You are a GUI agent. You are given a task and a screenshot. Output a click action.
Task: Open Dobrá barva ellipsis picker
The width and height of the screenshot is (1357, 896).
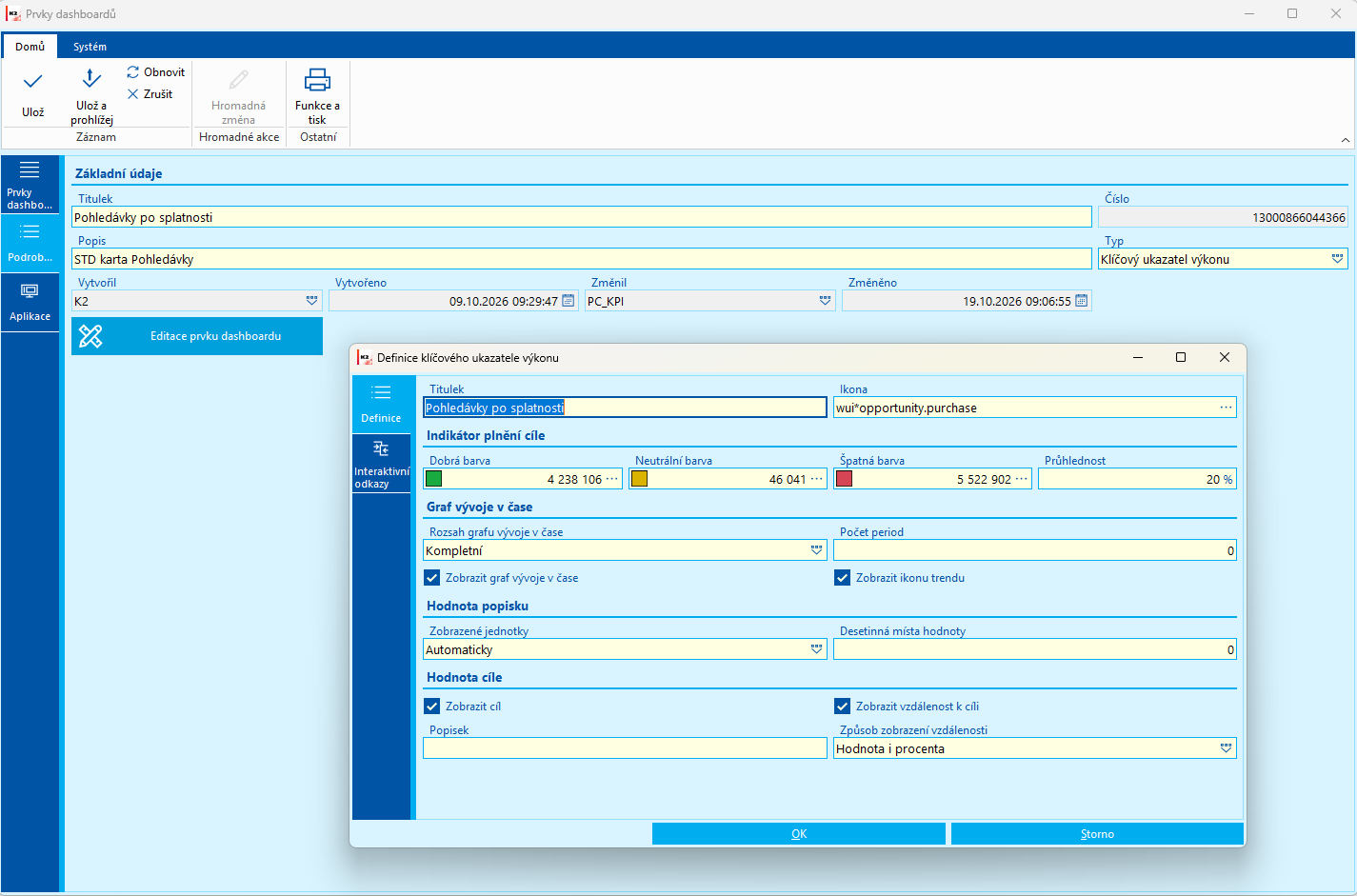[x=612, y=479]
